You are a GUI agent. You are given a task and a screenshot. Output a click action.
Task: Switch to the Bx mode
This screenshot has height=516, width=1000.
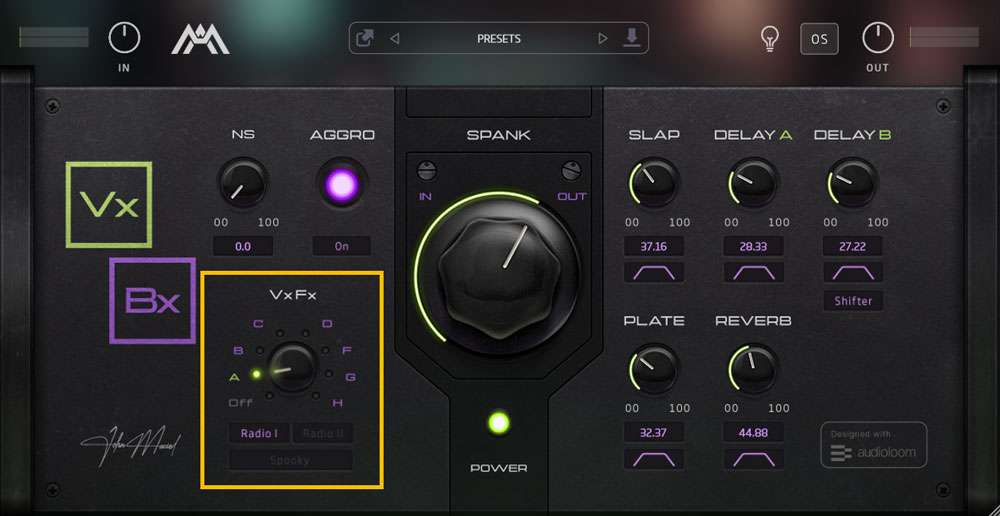pyautogui.click(x=152, y=301)
